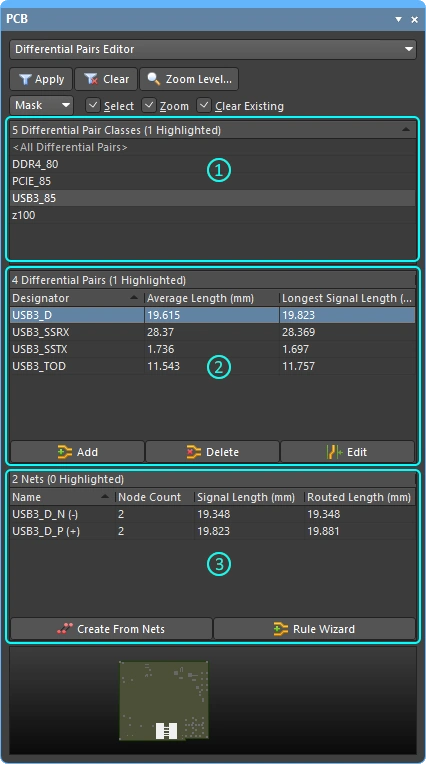Click the 28.369 longest length cell
Image resolution: width=426 pixels, height=764 pixels.
[348, 332]
